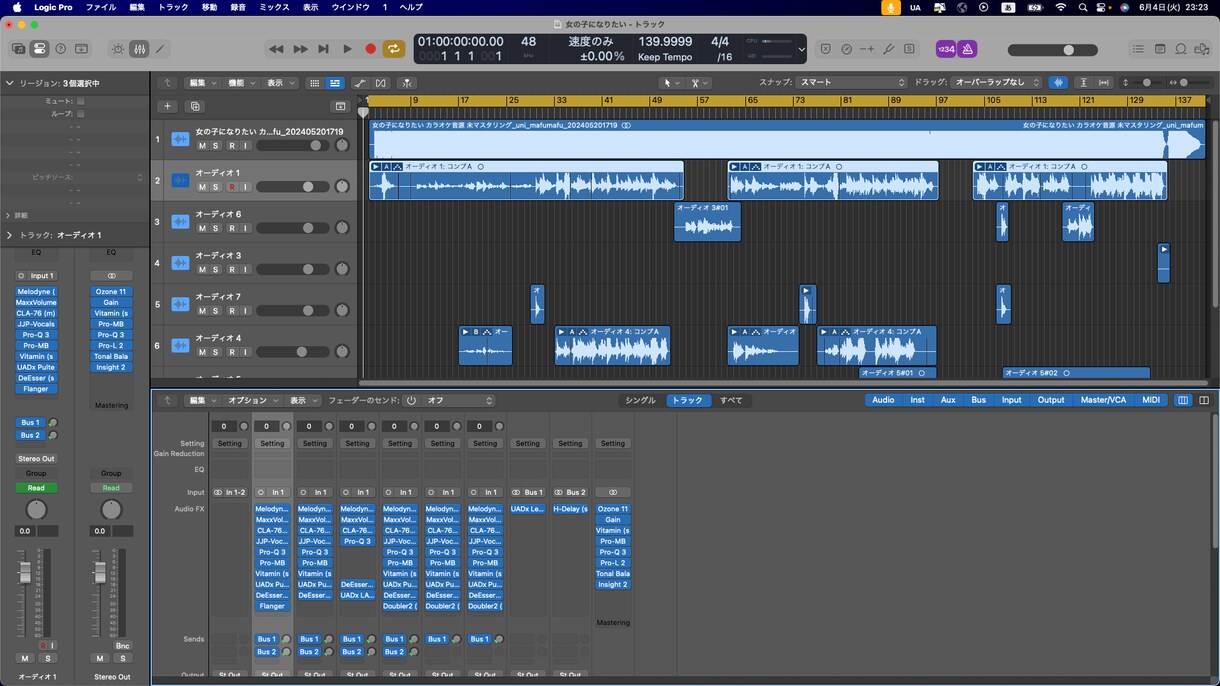1220x686 pixels.
Task: Toggle the Inspector panel icon
Action: 39,48
